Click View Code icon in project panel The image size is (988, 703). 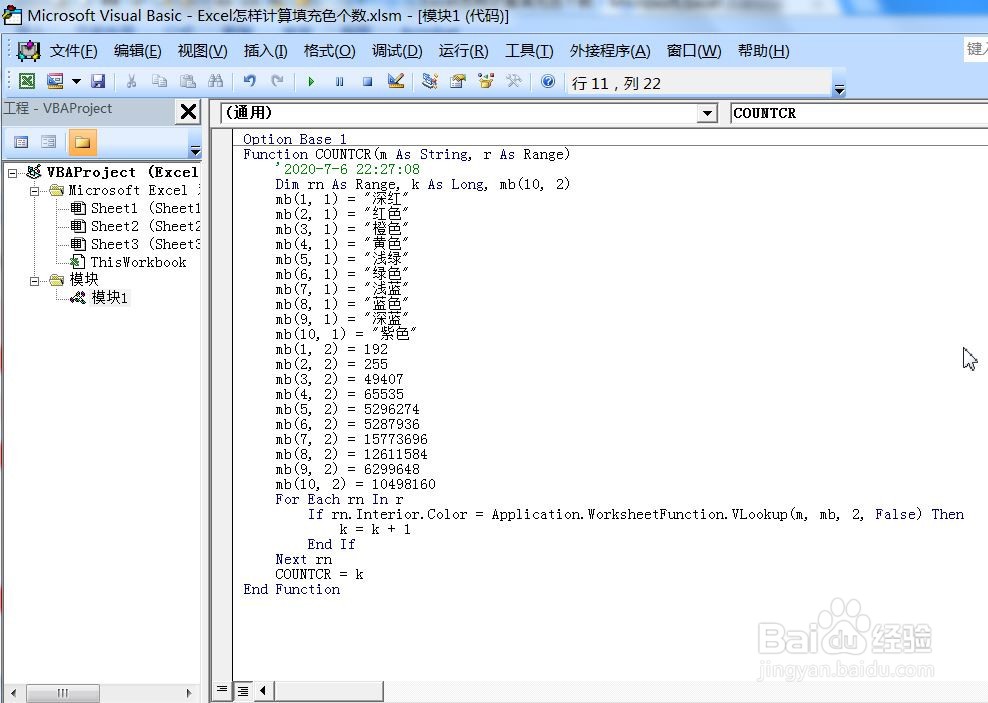(x=21, y=142)
